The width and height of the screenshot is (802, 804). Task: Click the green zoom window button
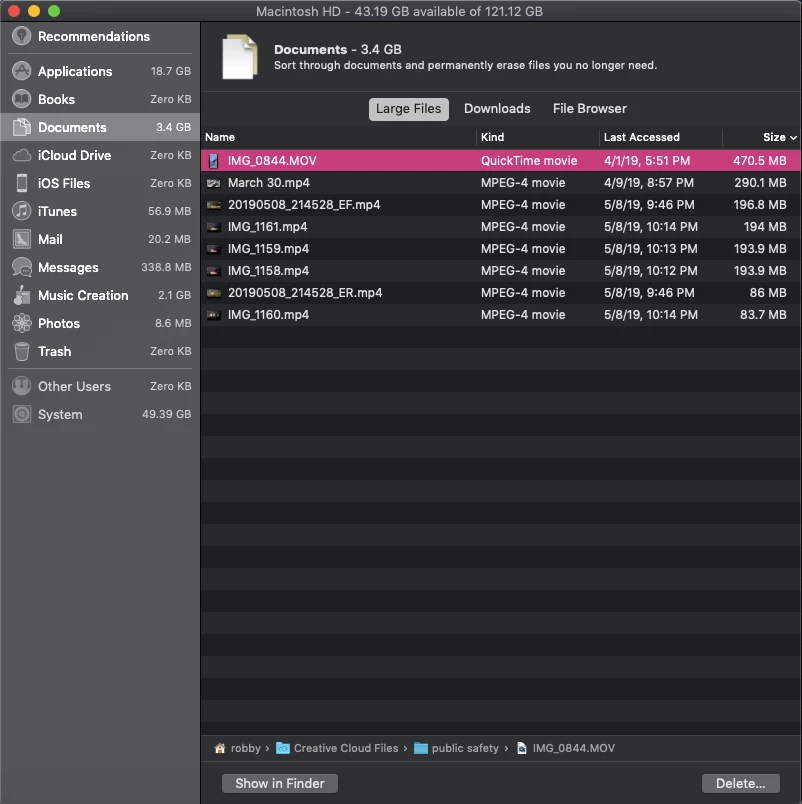[54, 11]
